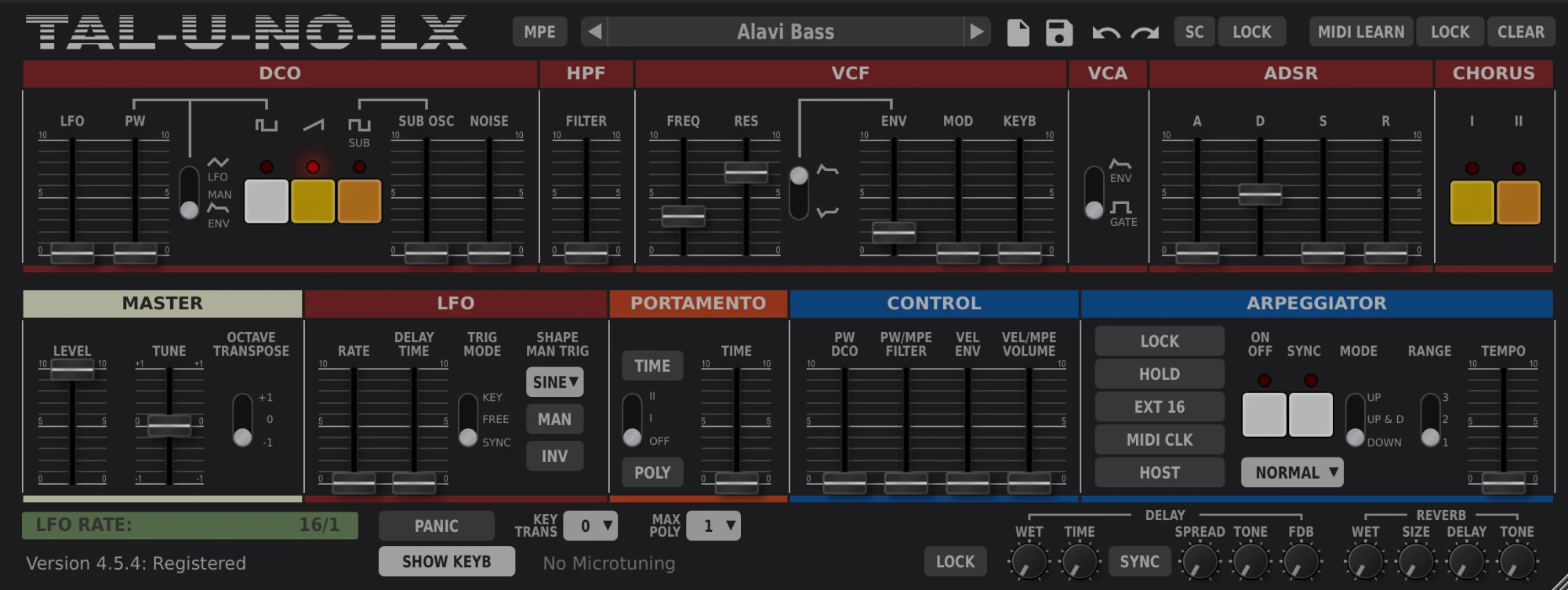The height and width of the screenshot is (590, 1568).
Task: Flip the OCTAVE TRANSPOSE switch
Action: click(242, 421)
